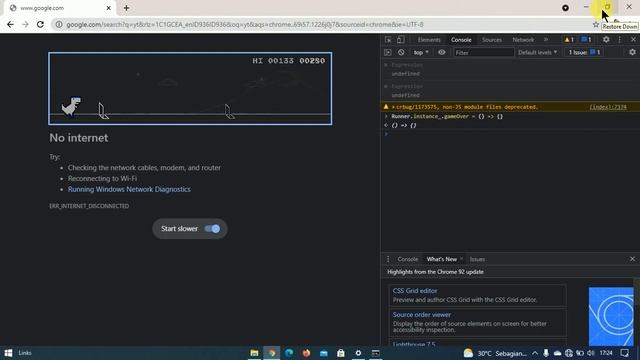Image resolution: width=640 pixels, height=360 pixels.
Task: Bookmark the page with the star icon
Action: [596, 24]
